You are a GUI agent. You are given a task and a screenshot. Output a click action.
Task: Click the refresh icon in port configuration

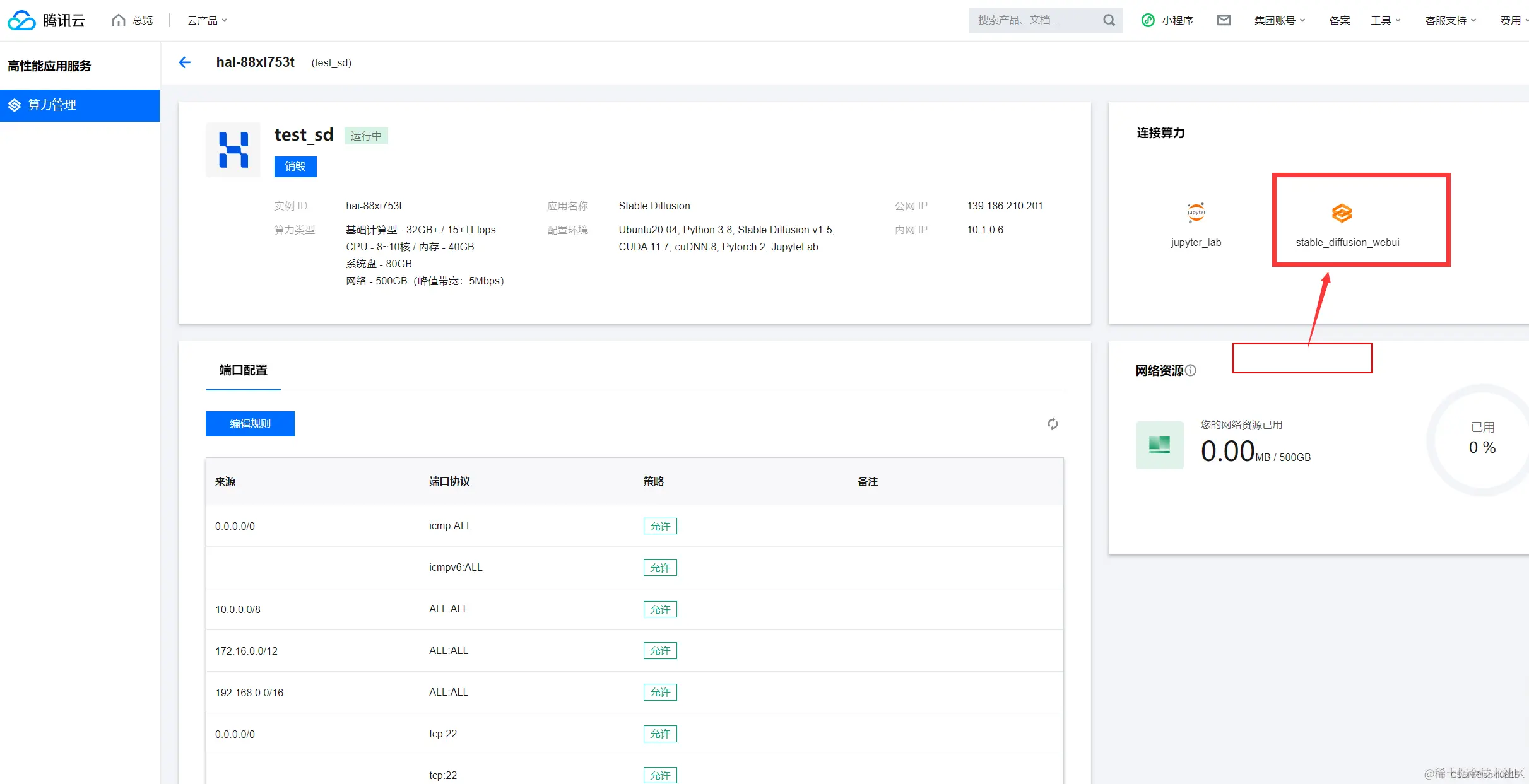pos(1052,424)
